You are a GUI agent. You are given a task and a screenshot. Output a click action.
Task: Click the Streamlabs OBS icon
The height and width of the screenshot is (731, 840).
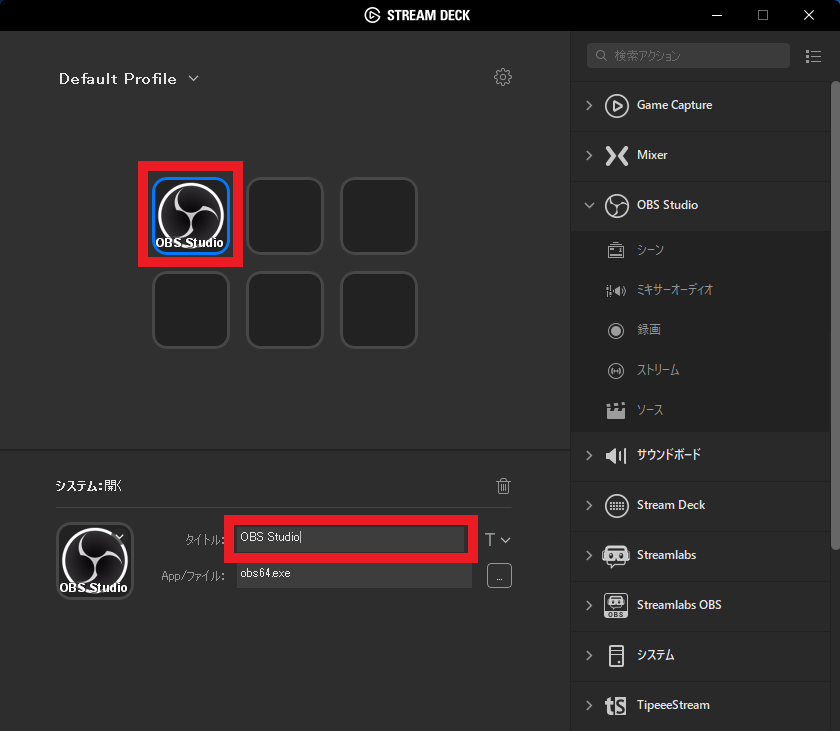pos(616,606)
